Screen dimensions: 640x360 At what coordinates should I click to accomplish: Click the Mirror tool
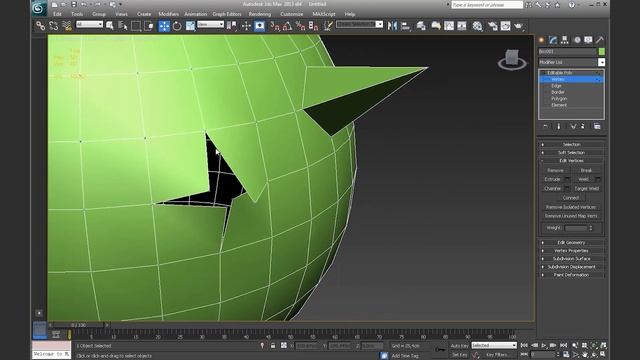pyautogui.click(x=392, y=26)
